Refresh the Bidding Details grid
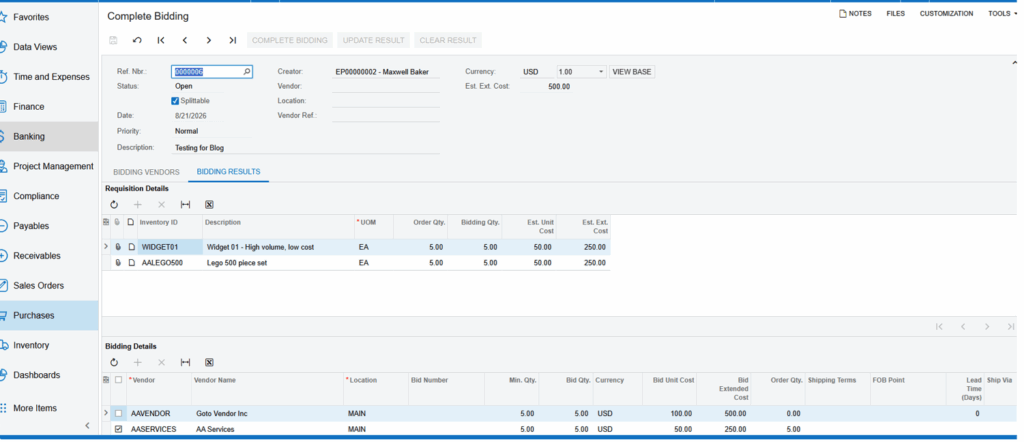Image resolution: width=1024 pixels, height=442 pixels. pos(114,362)
